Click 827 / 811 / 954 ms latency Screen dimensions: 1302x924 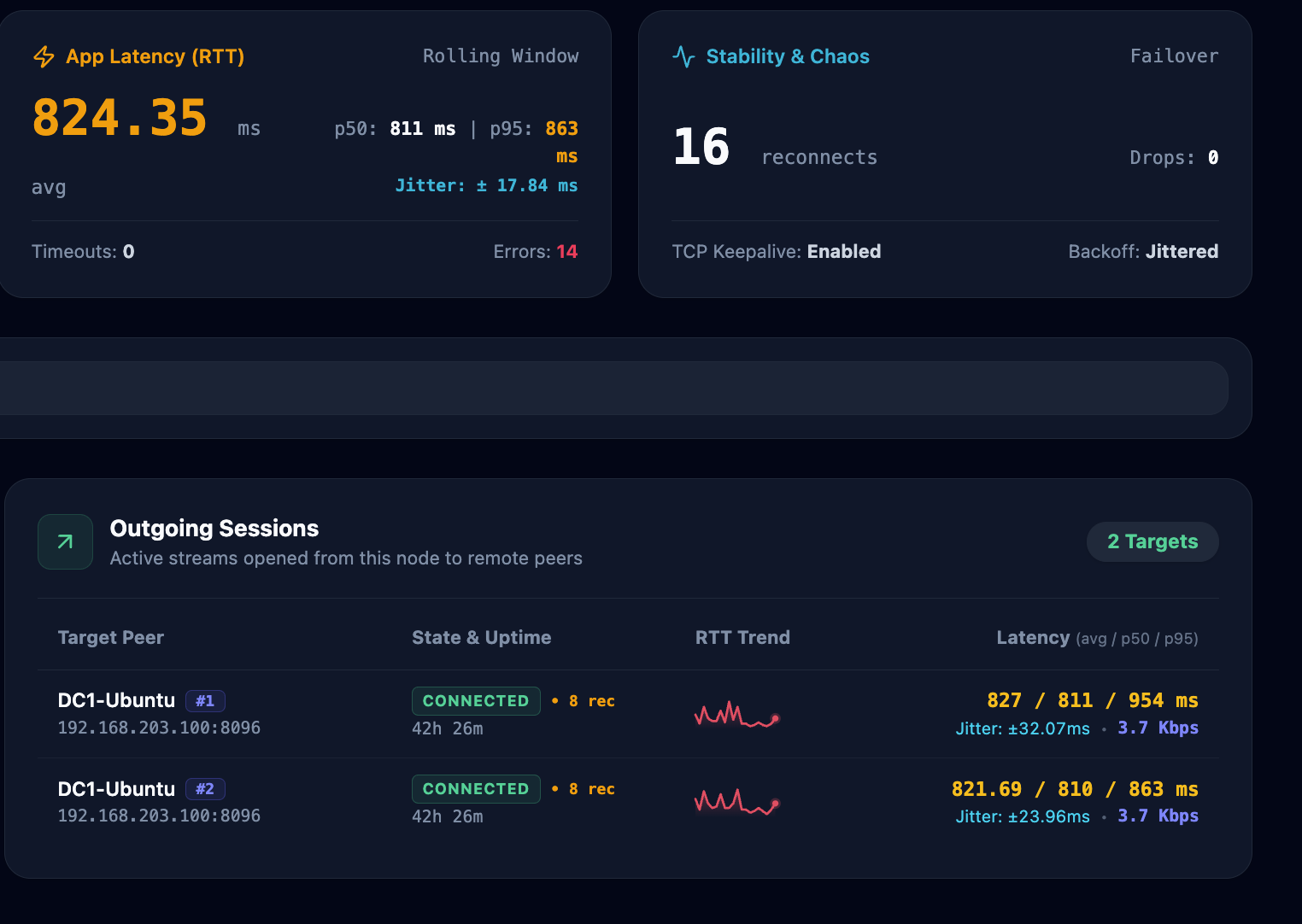pos(1092,701)
